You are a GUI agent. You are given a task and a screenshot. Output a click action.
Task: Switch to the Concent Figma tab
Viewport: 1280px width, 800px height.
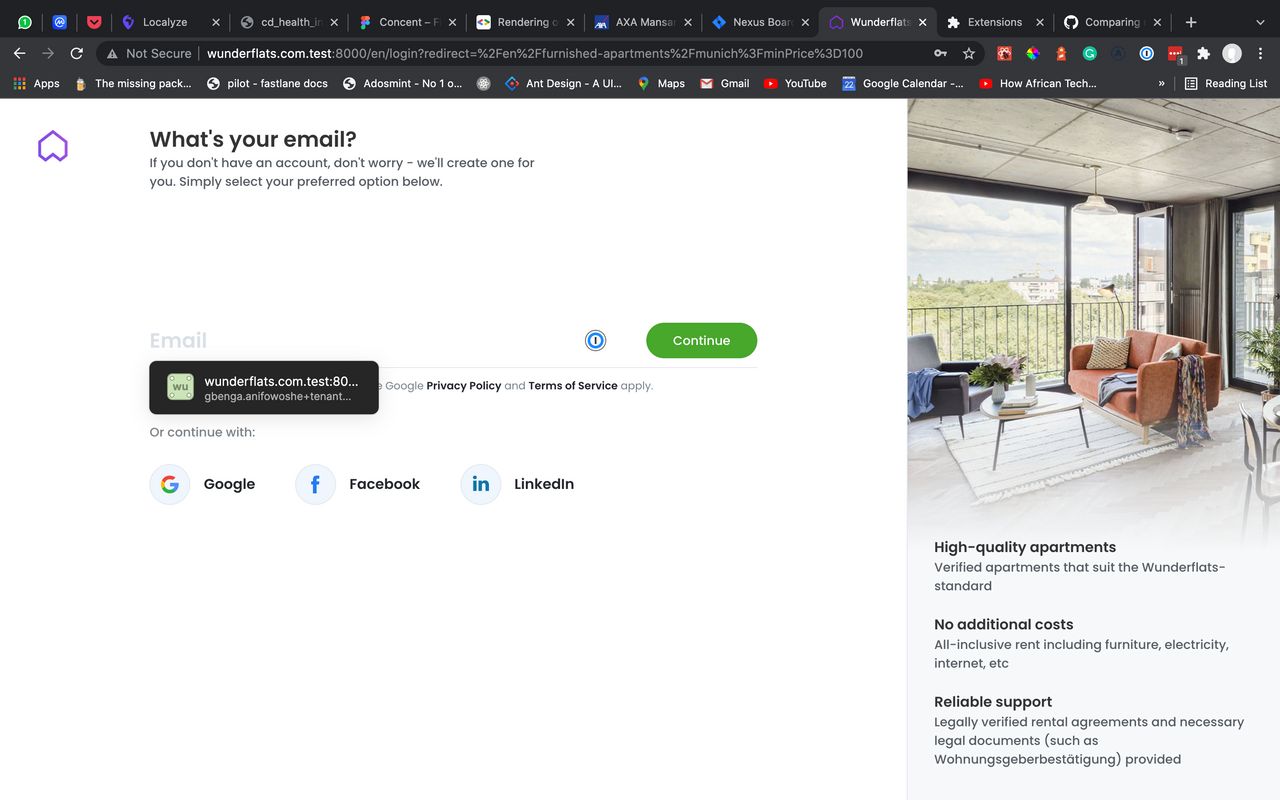[407, 22]
